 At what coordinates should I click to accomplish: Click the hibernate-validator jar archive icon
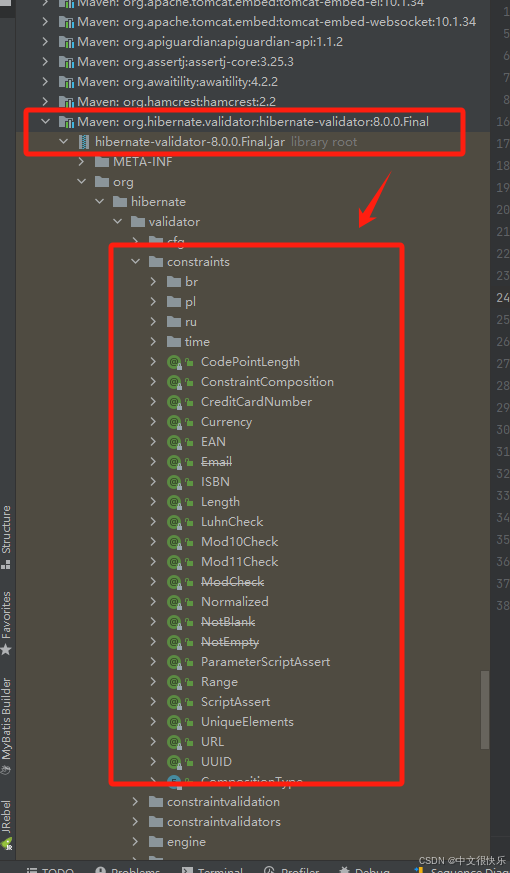click(x=85, y=141)
